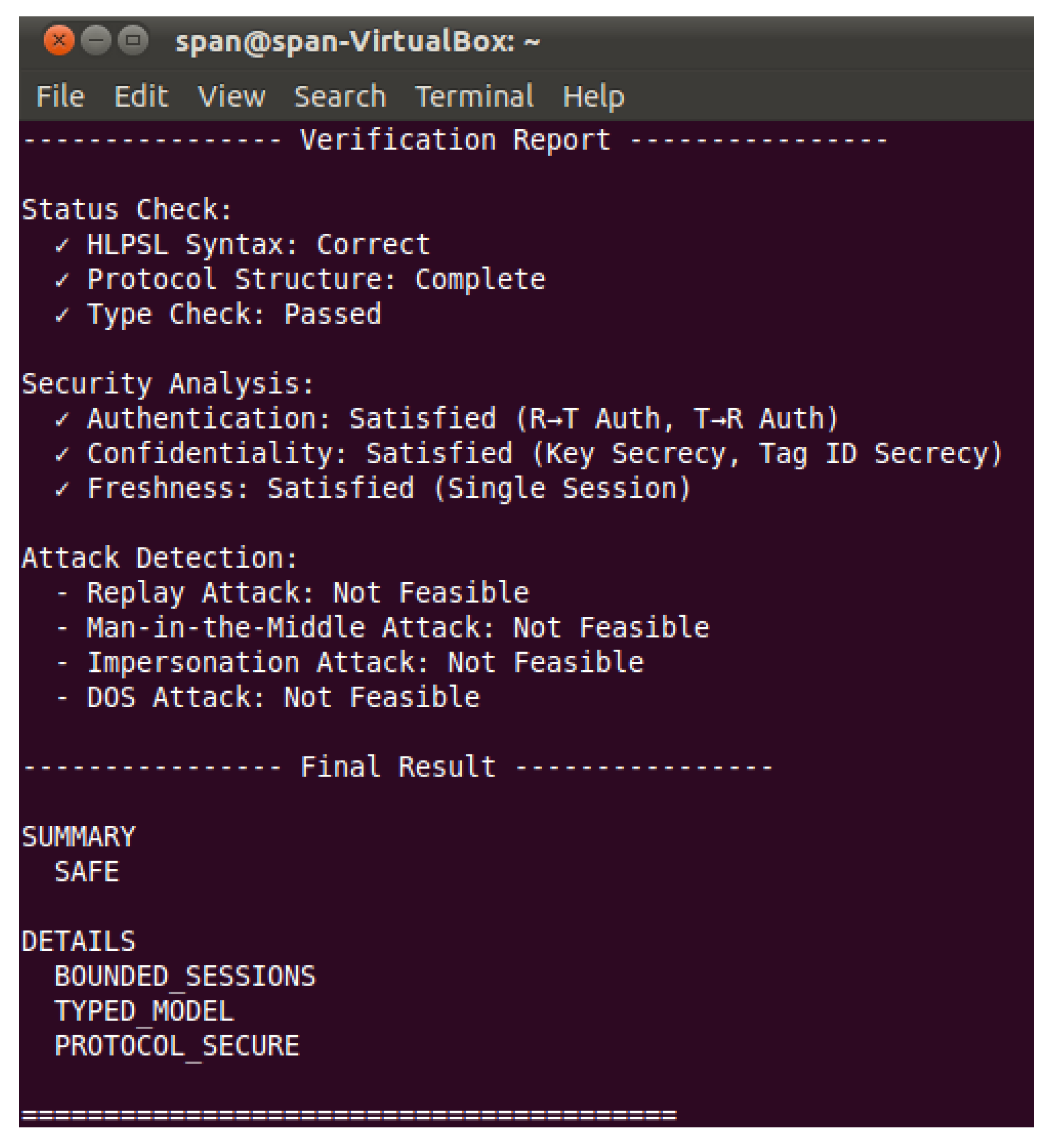Image resolution: width=1051 pixels, height=1148 pixels.
Task: Click the checkmark beside HLPSL Syntax
Action: point(62,245)
